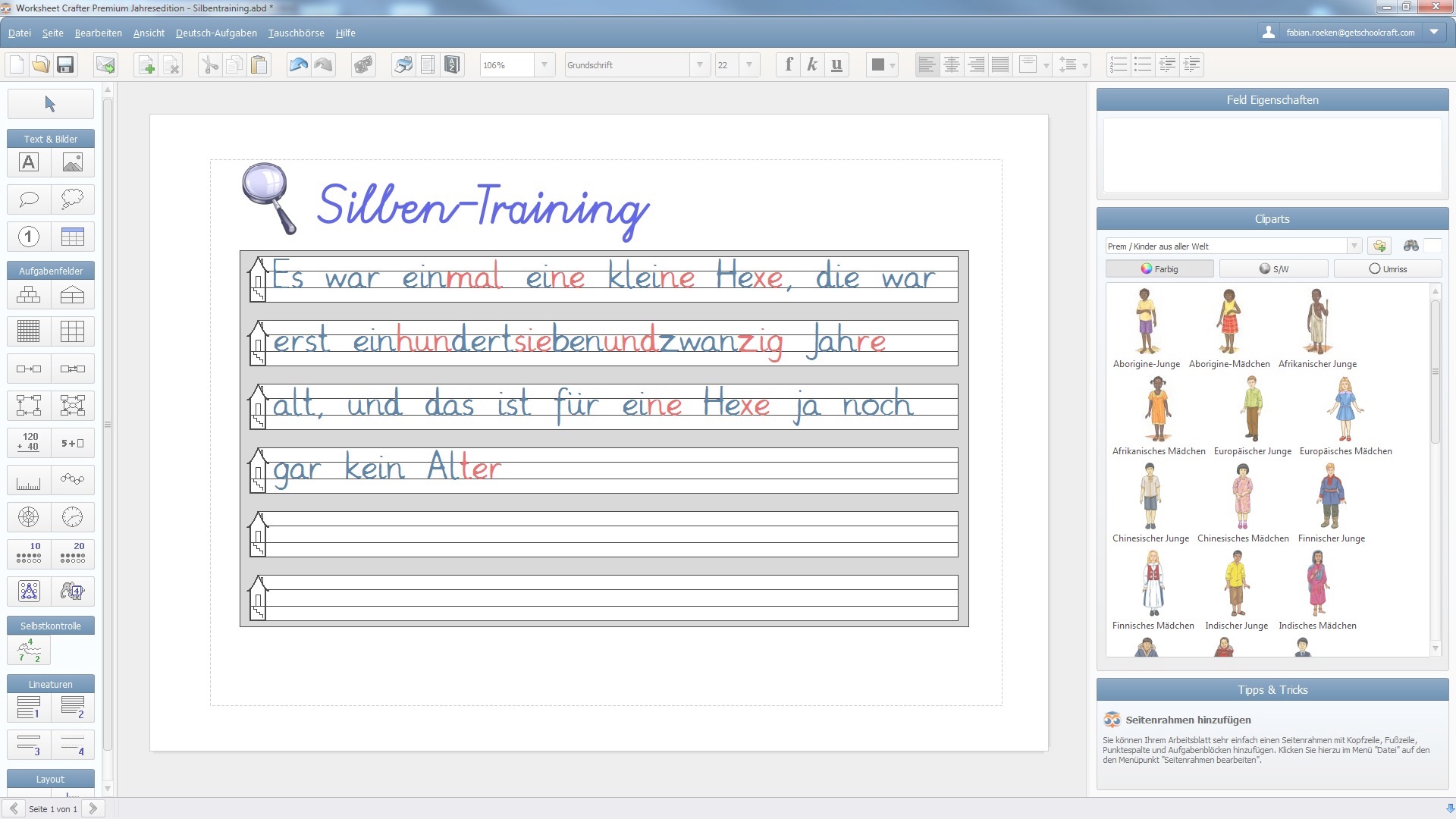Insert a numbered task marker
Screen dimensions: 1456x819
[29, 237]
